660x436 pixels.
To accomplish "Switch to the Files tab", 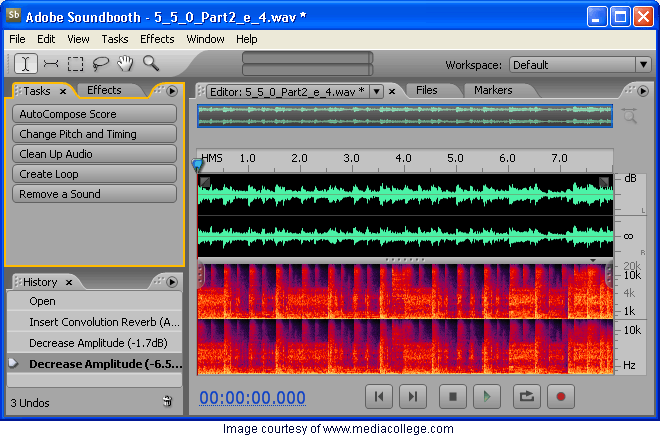I will 426,90.
